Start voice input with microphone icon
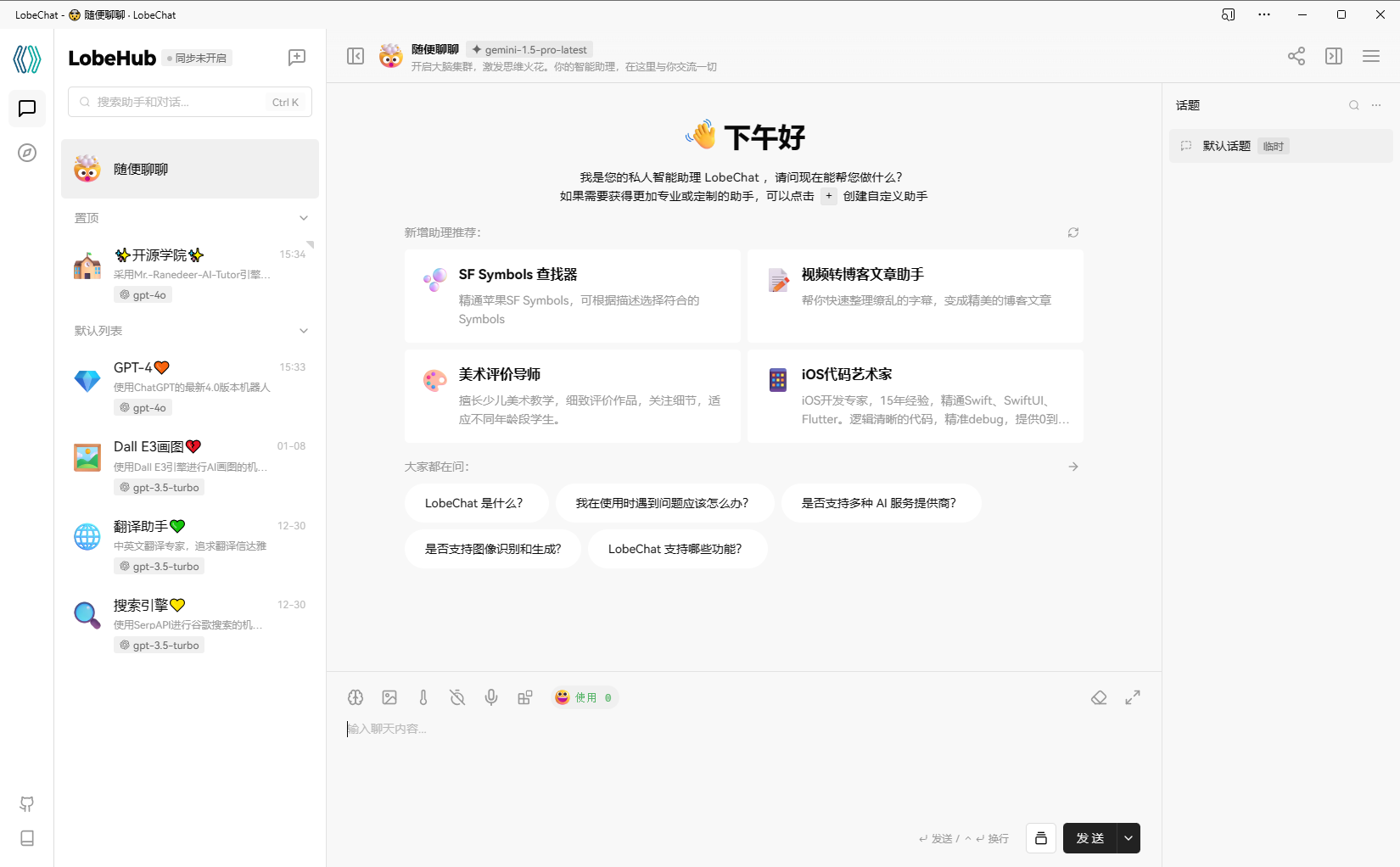The height and width of the screenshot is (867, 1400). click(491, 697)
